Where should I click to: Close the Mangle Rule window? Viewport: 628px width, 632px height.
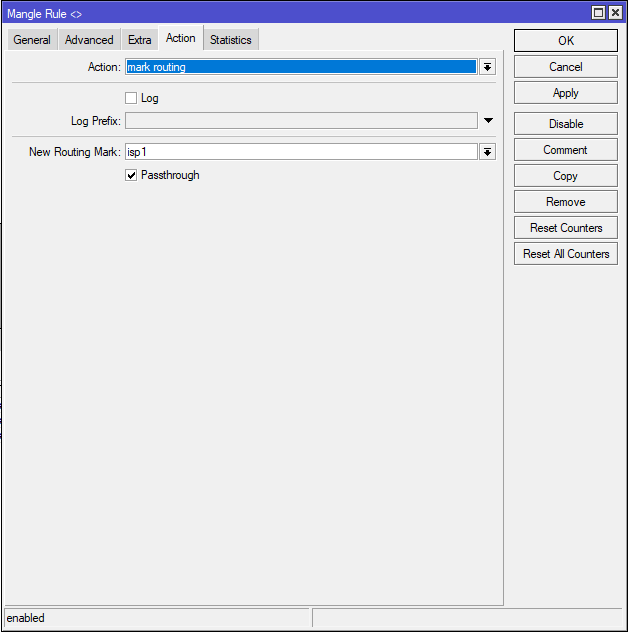[x=615, y=13]
